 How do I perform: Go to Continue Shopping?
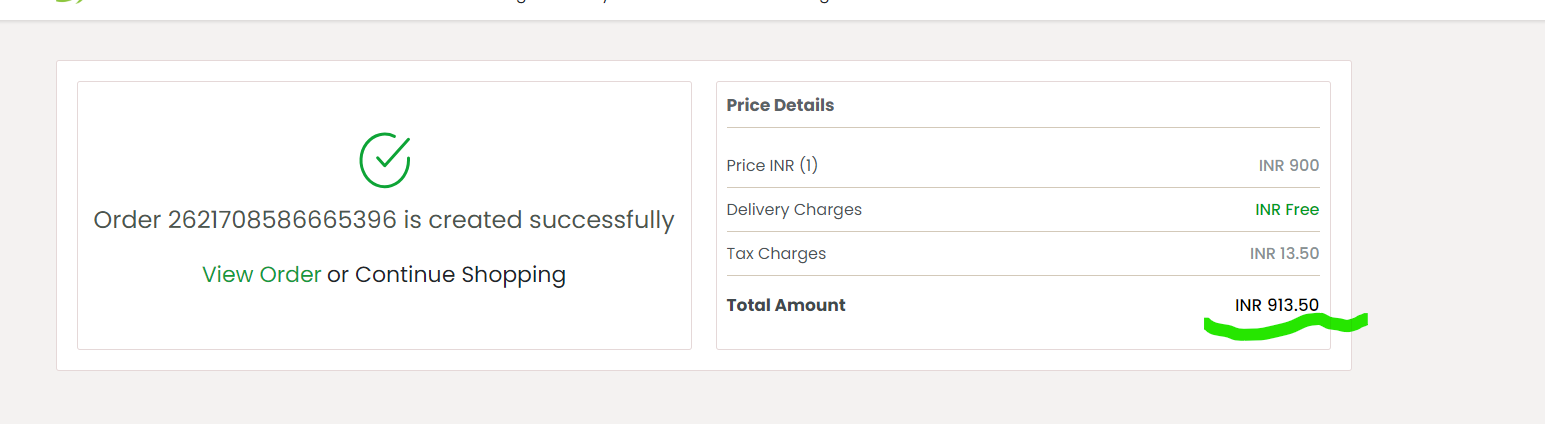coord(460,275)
